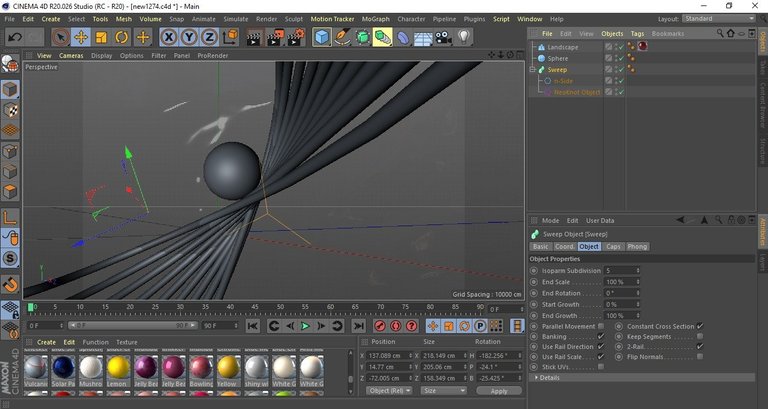Open render settings clapperboard with gear
Image resolution: width=768 pixels, height=409 pixels.
coord(295,37)
